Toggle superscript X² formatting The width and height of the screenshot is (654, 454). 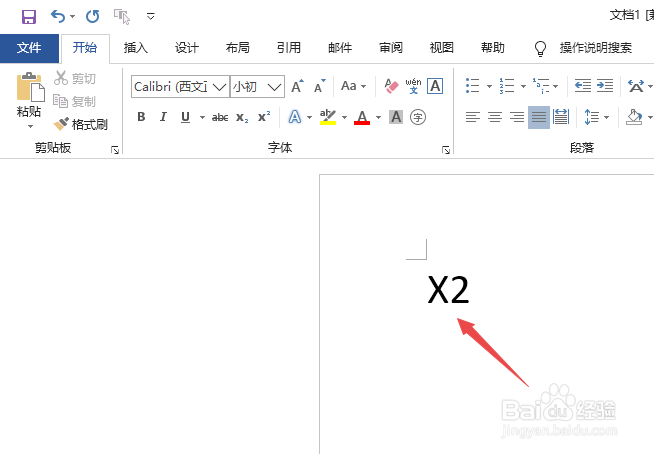click(x=264, y=117)
